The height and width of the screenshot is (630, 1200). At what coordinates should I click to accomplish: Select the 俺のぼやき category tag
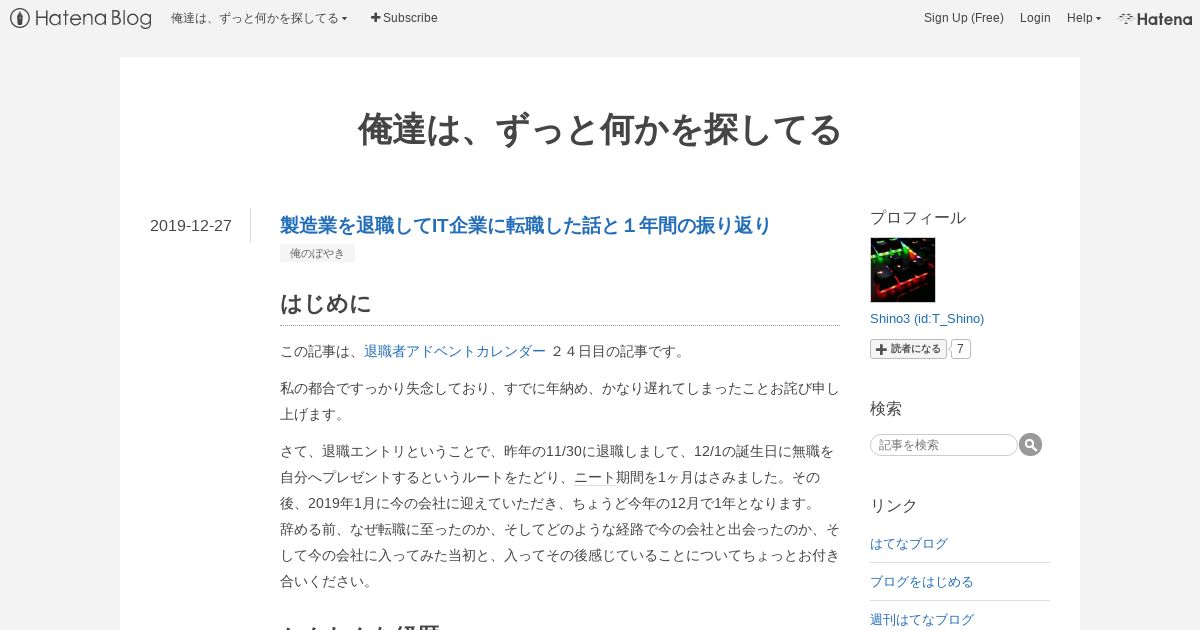point(317,254)
